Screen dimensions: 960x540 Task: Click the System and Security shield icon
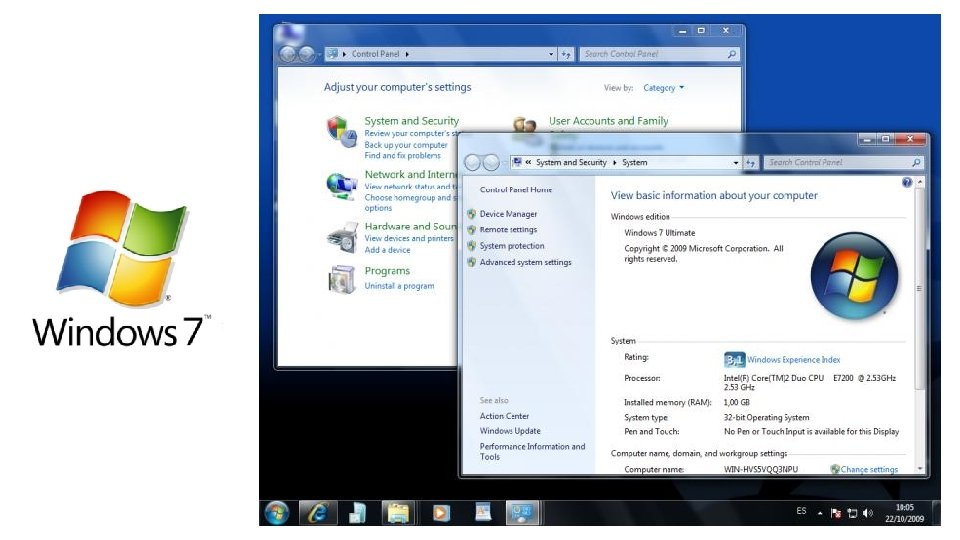[341, 132]
